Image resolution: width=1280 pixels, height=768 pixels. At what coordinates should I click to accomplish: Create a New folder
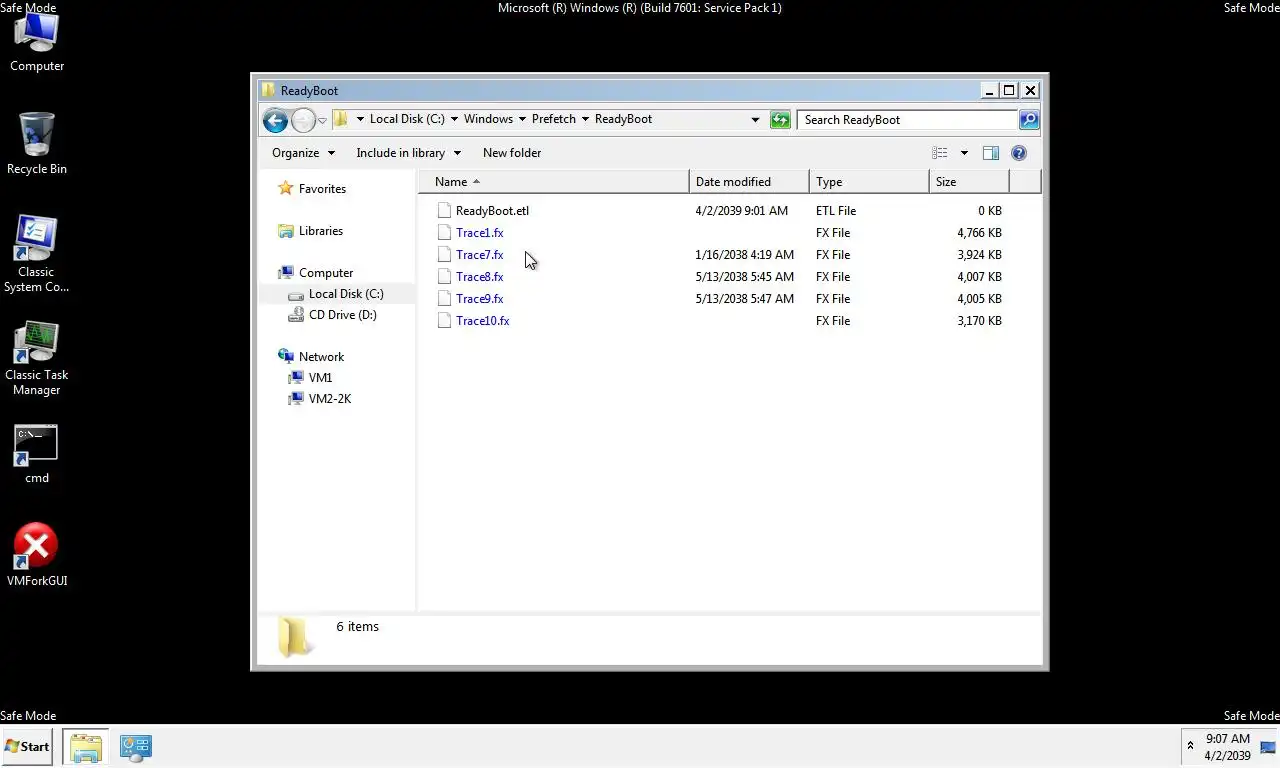pyautogui.click(x=512, y=153)
